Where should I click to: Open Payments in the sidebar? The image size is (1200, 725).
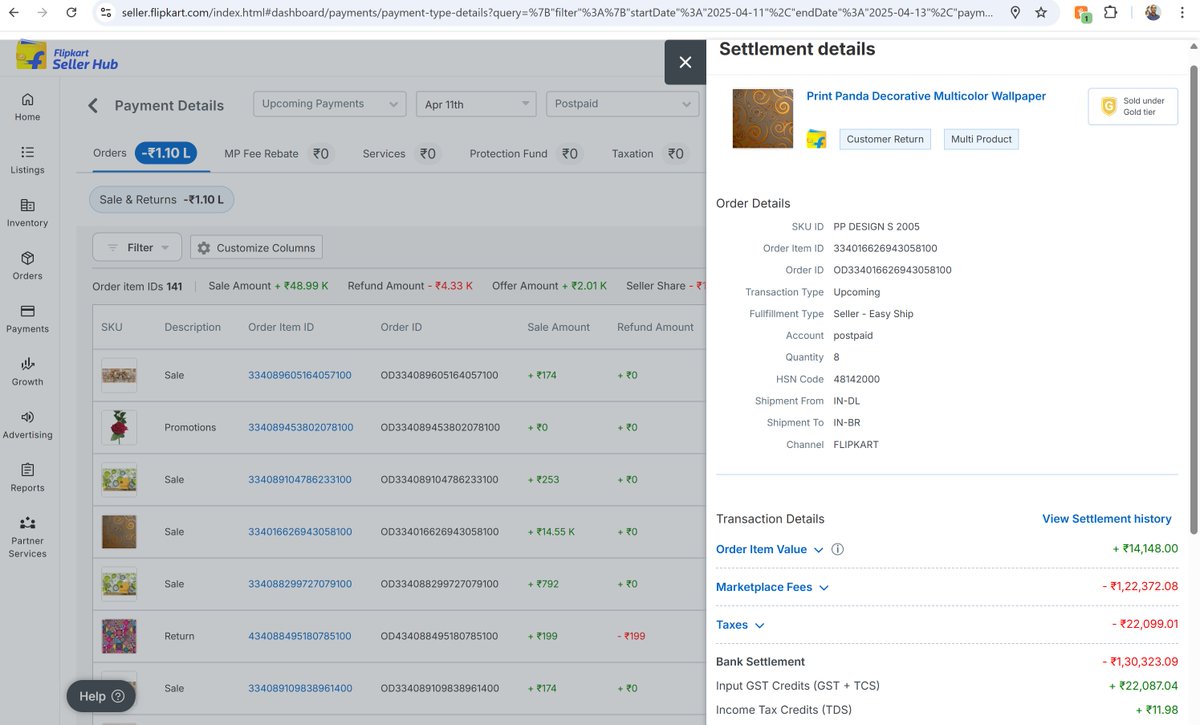point(27,319)
